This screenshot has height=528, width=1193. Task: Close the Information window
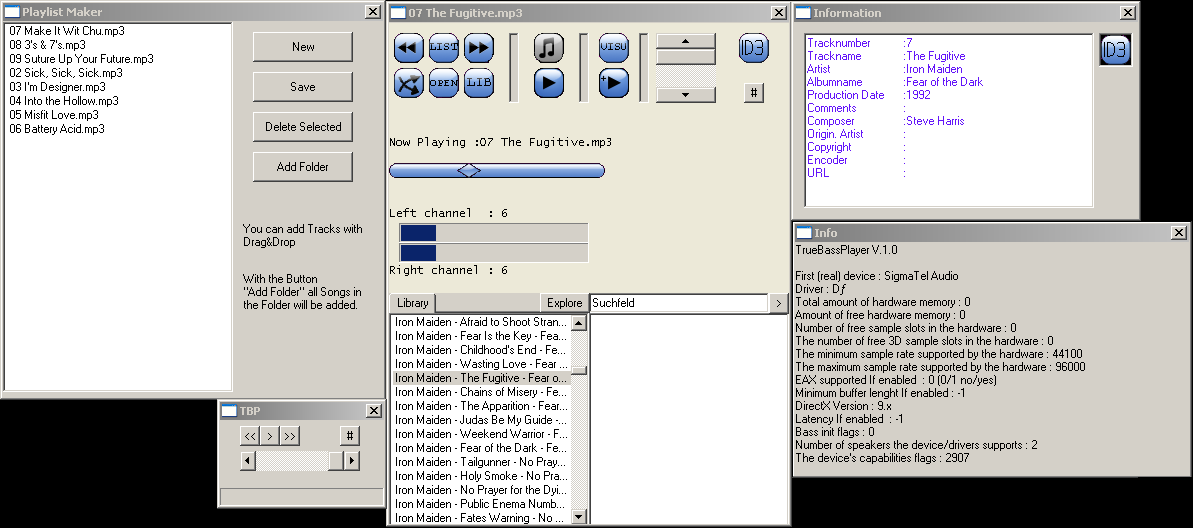point(1128,12)
